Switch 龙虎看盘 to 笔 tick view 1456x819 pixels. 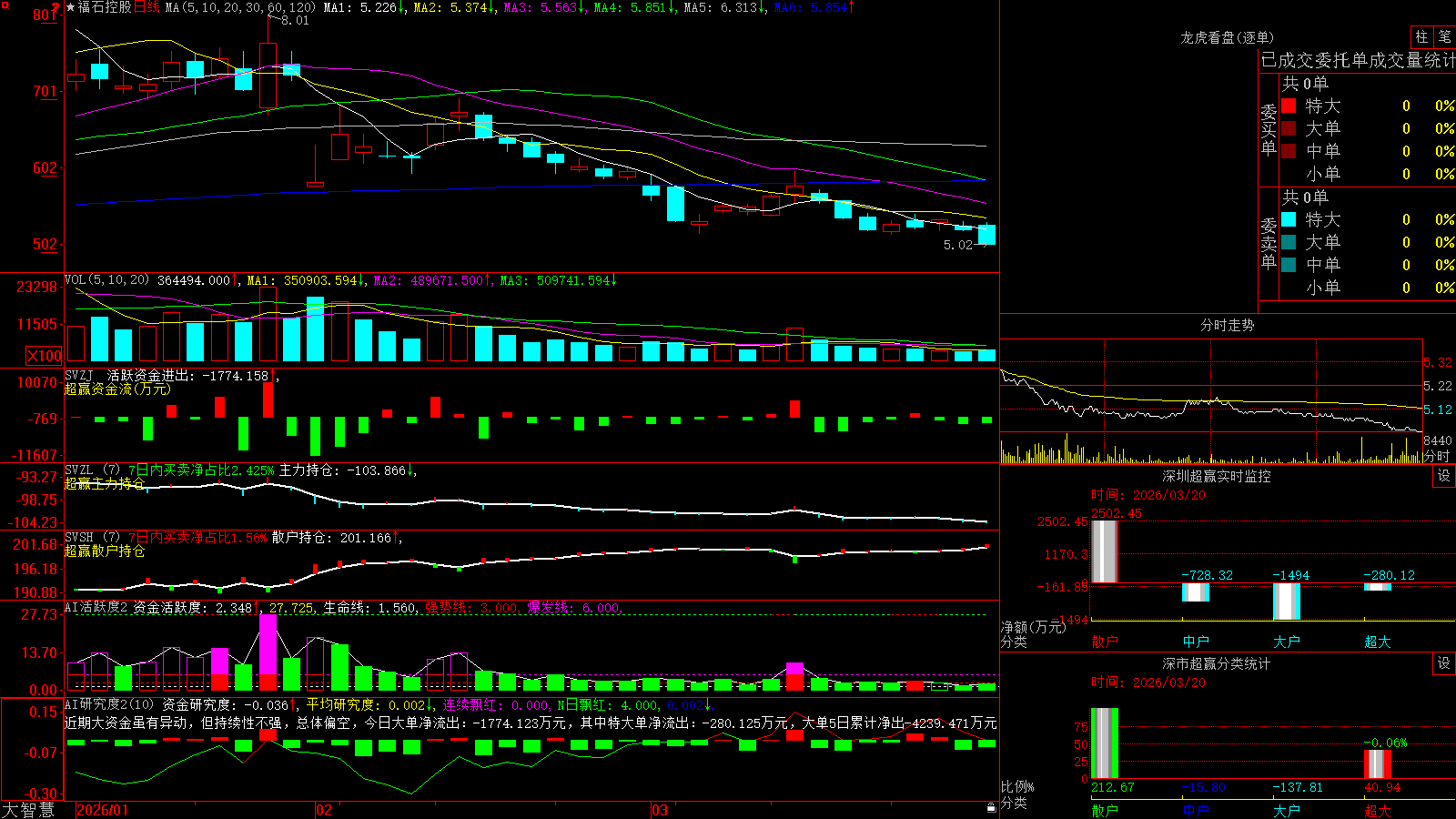(x=1444, y=36)
